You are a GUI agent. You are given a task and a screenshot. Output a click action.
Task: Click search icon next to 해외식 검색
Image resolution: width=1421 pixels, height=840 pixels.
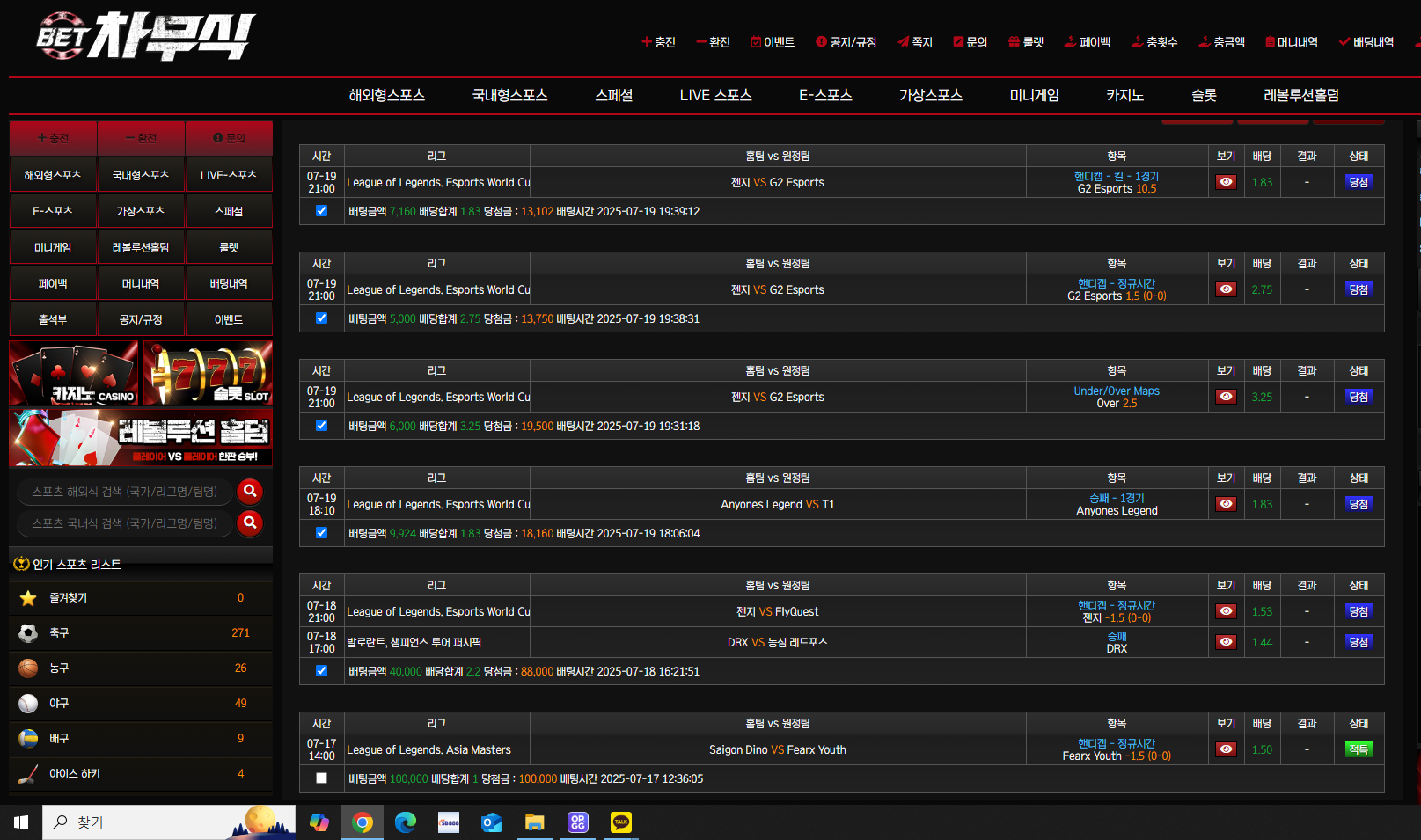point(250,491)
